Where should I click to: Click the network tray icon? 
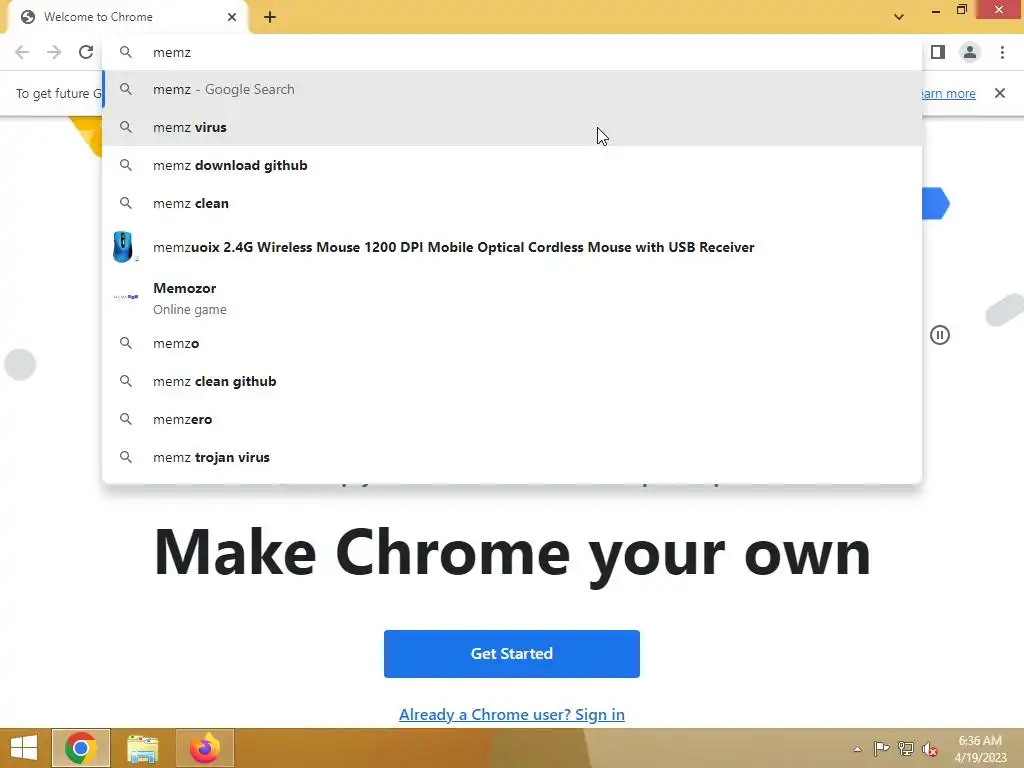[x=906, y=749]
